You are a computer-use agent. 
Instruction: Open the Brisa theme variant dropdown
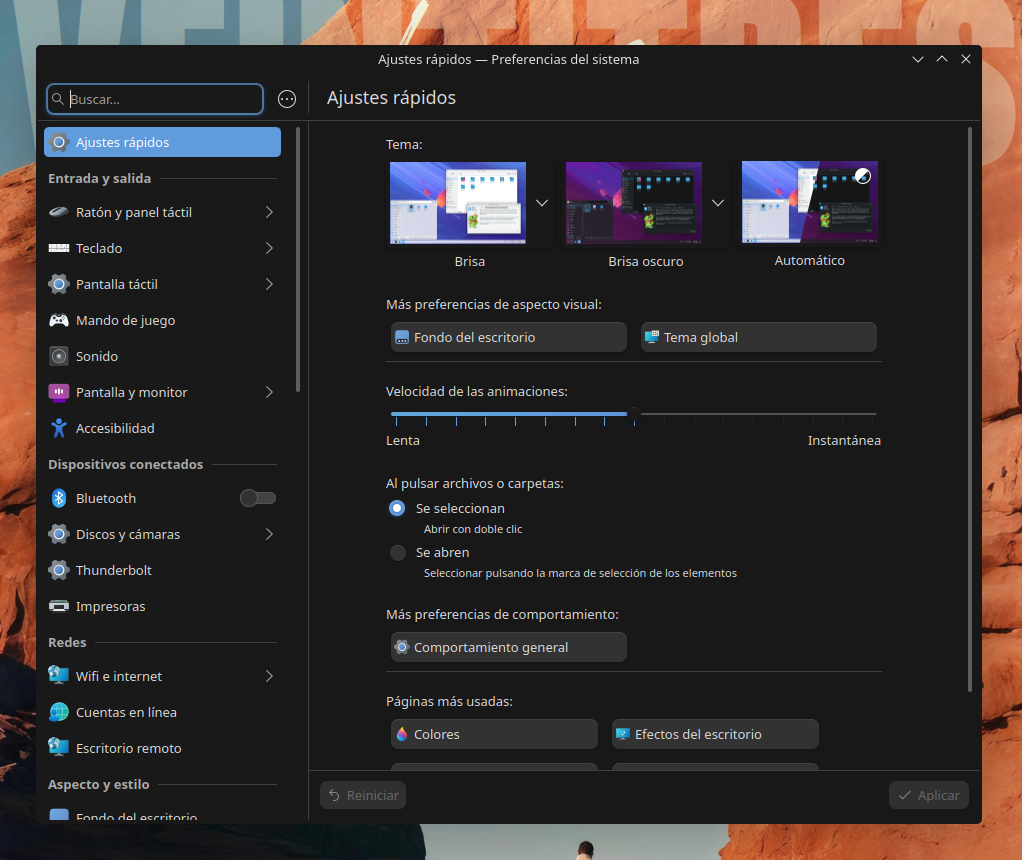point(541,202)
